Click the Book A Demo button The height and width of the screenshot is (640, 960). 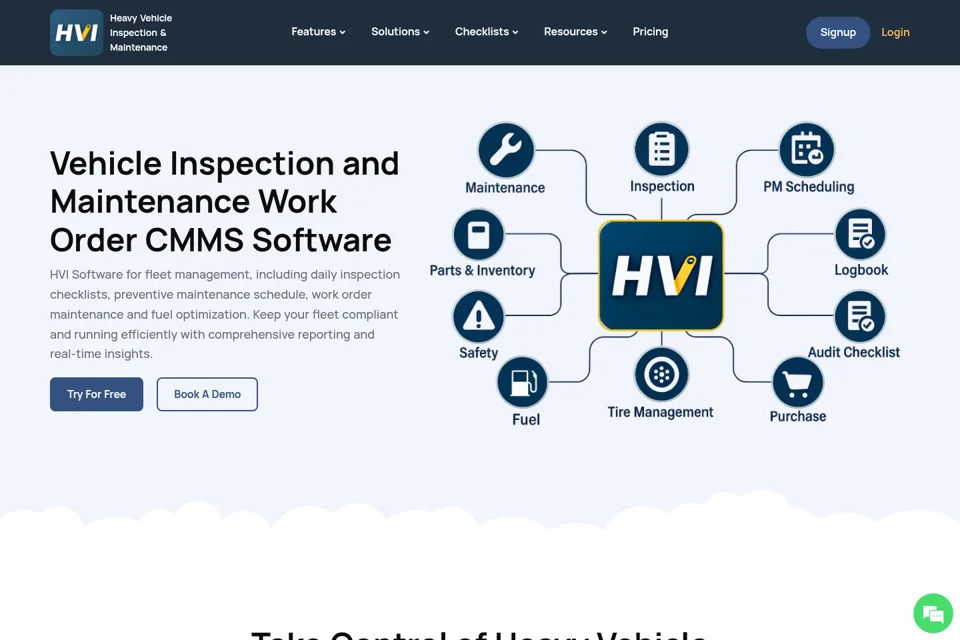207,394
